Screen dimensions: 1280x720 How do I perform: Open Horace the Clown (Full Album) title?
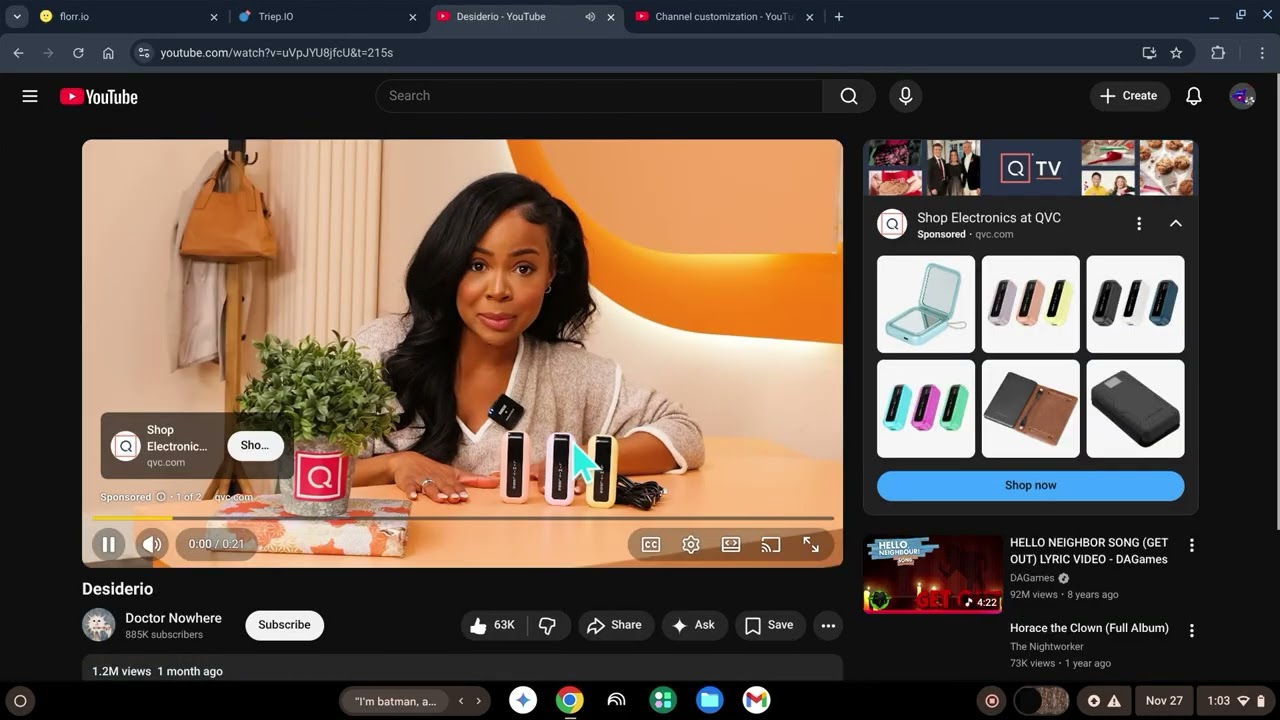tap(1089, 628)
